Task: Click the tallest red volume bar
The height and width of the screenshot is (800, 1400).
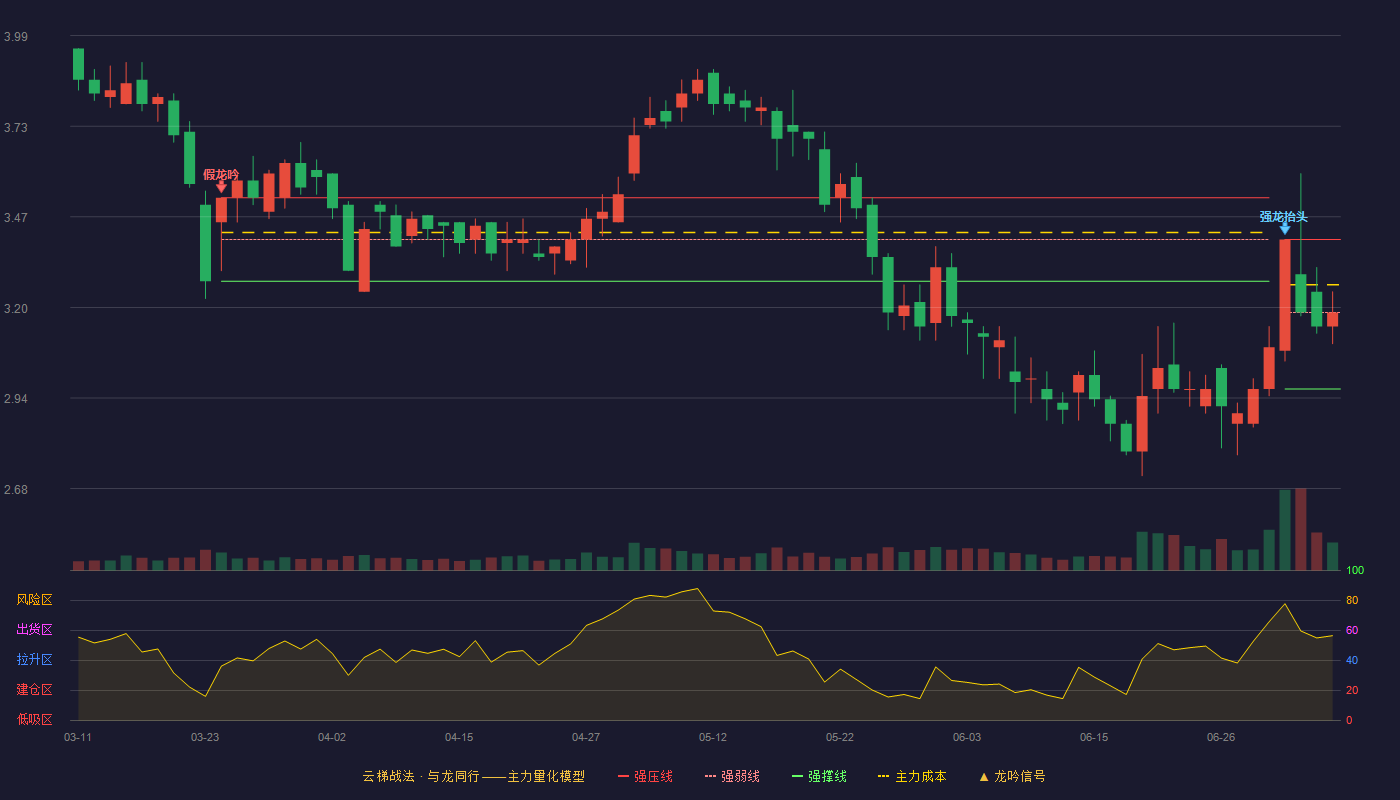Action: click(1301, 529)
